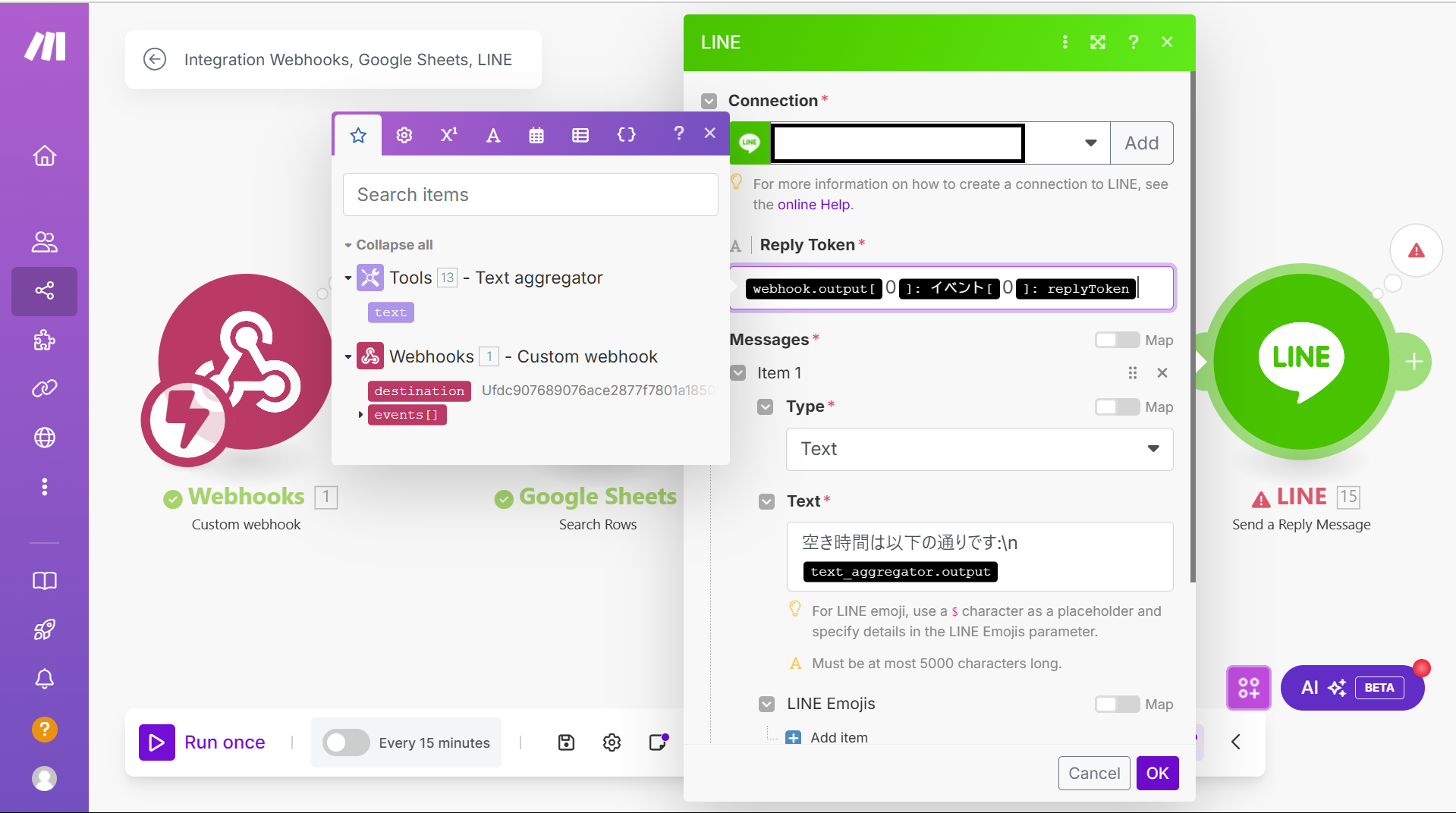Viewport: 1456px width, 813px height.
Task: Collapse Item 1 in Messages
Action: pyautogui.click(x=738, y=373)
